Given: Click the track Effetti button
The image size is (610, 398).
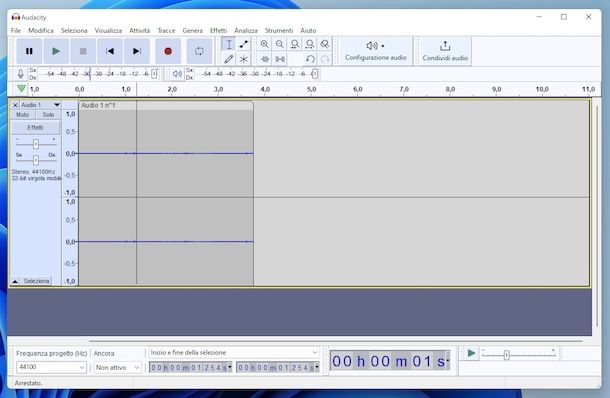Looking at the screenshot, I should (35, 128).
